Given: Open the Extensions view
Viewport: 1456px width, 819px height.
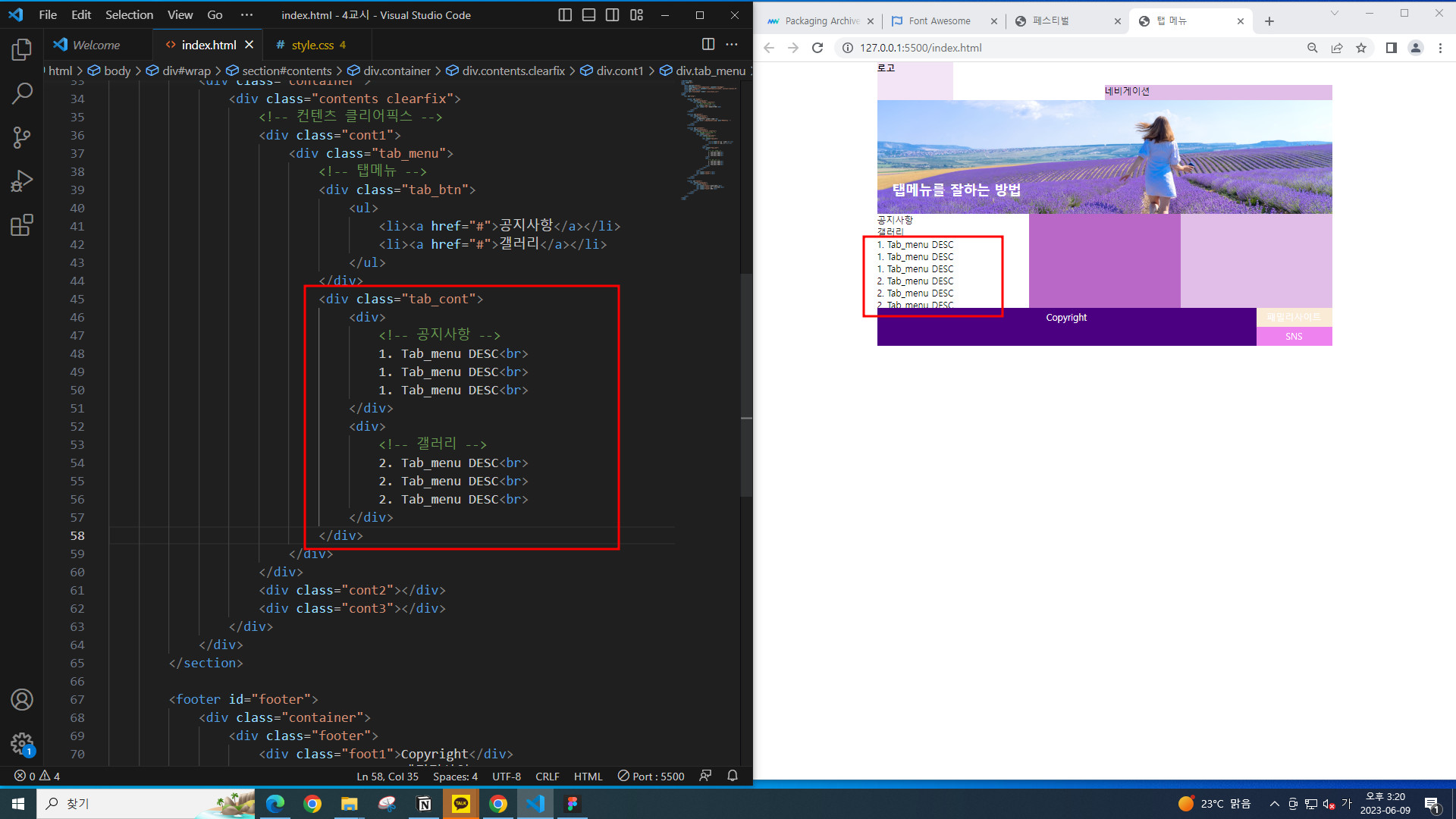Looking at the screenshot, I should click(22, 225).
